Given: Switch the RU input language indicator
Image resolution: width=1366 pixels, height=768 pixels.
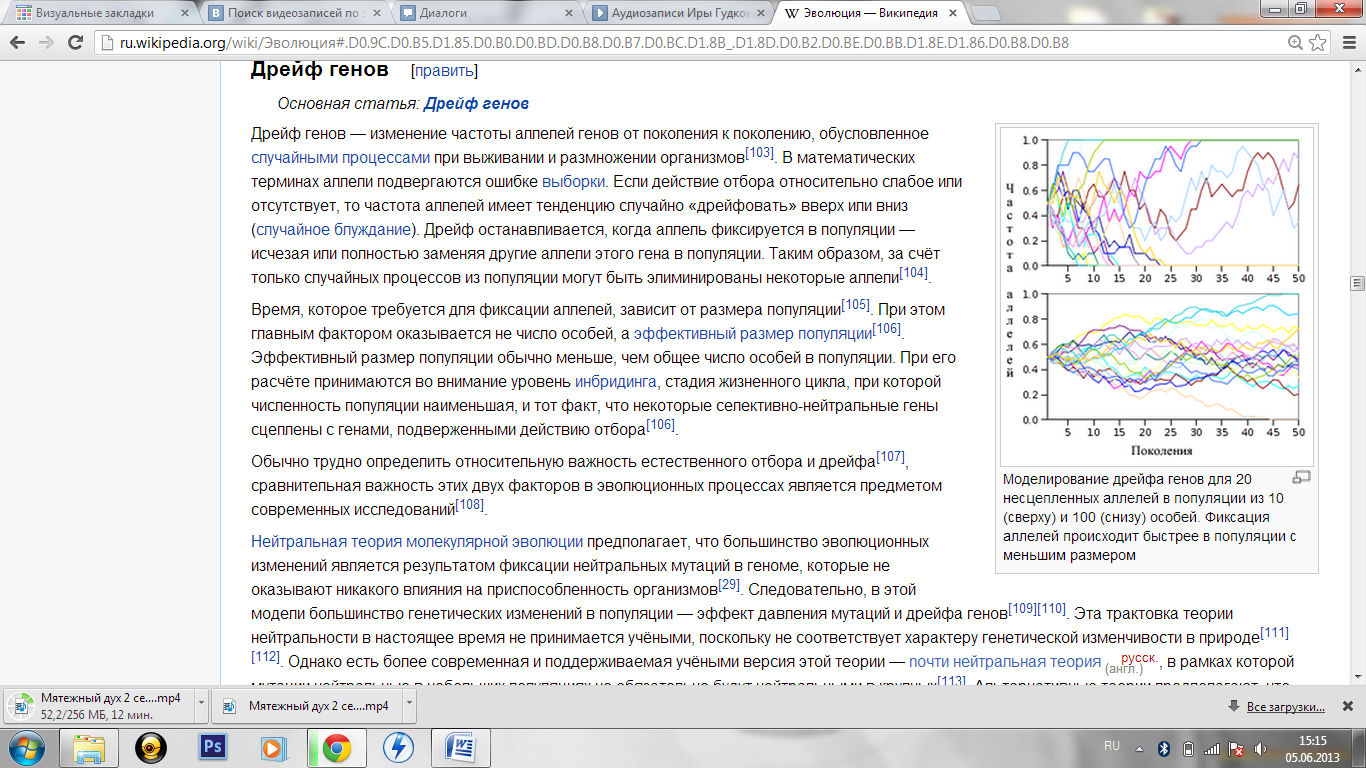Looking at the screenshot, I should [1112, 746].
